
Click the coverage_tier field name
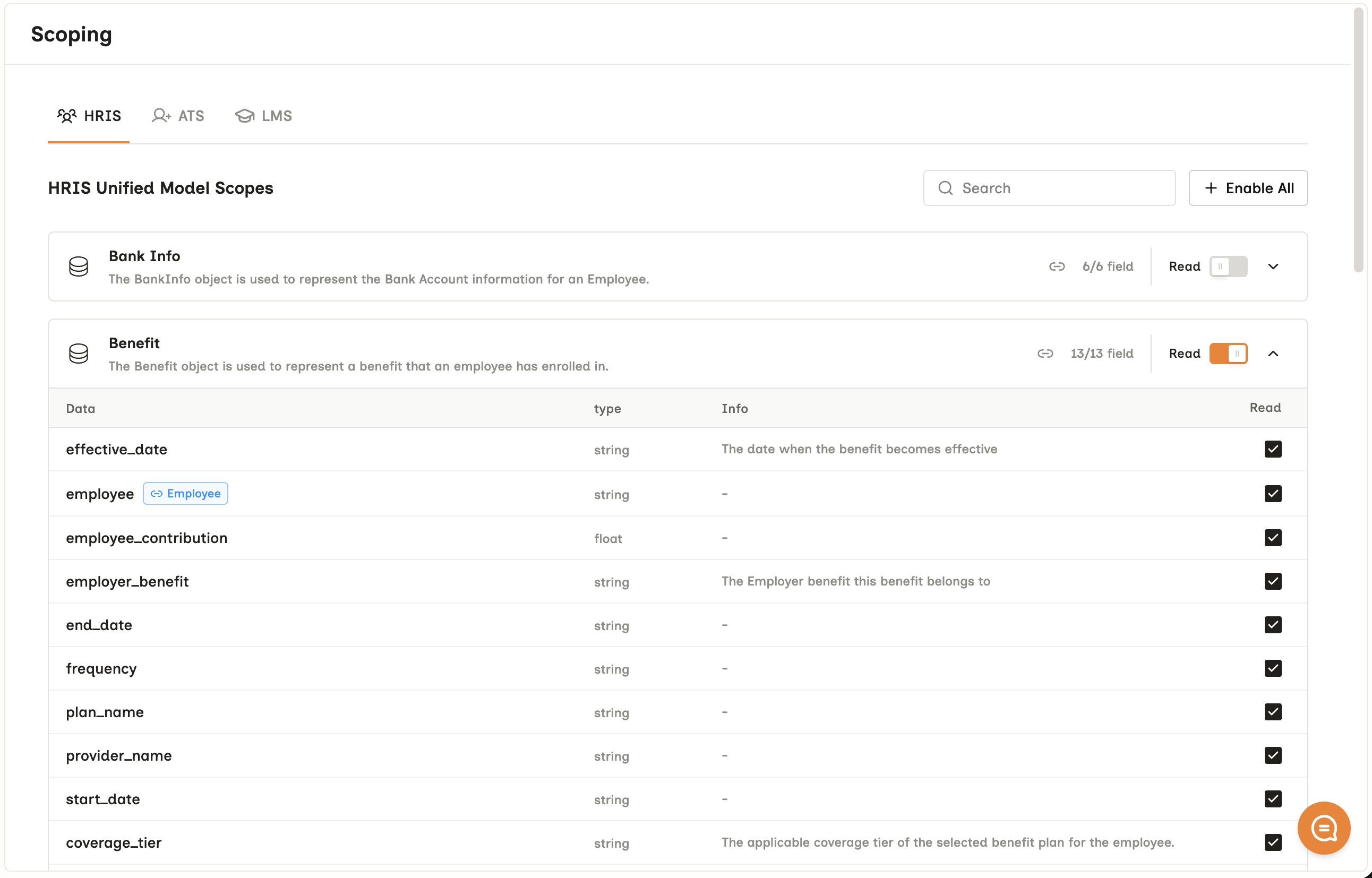click(114, 842)
